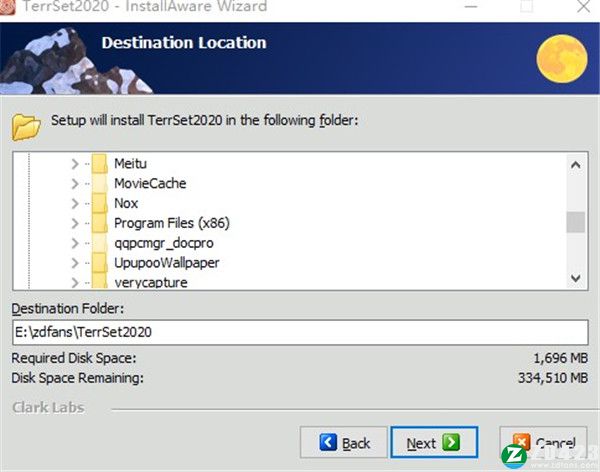
Task: Click the Nox folder icon
Action: 100,203
